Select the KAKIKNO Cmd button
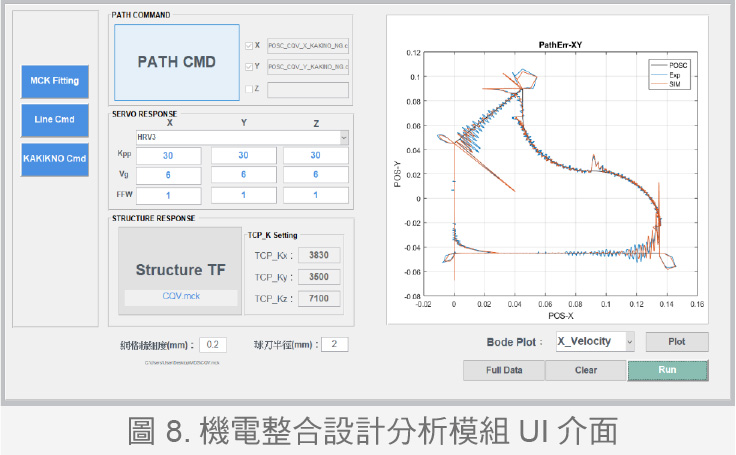Viewport: 736px width, 455px height. point(54,159)
